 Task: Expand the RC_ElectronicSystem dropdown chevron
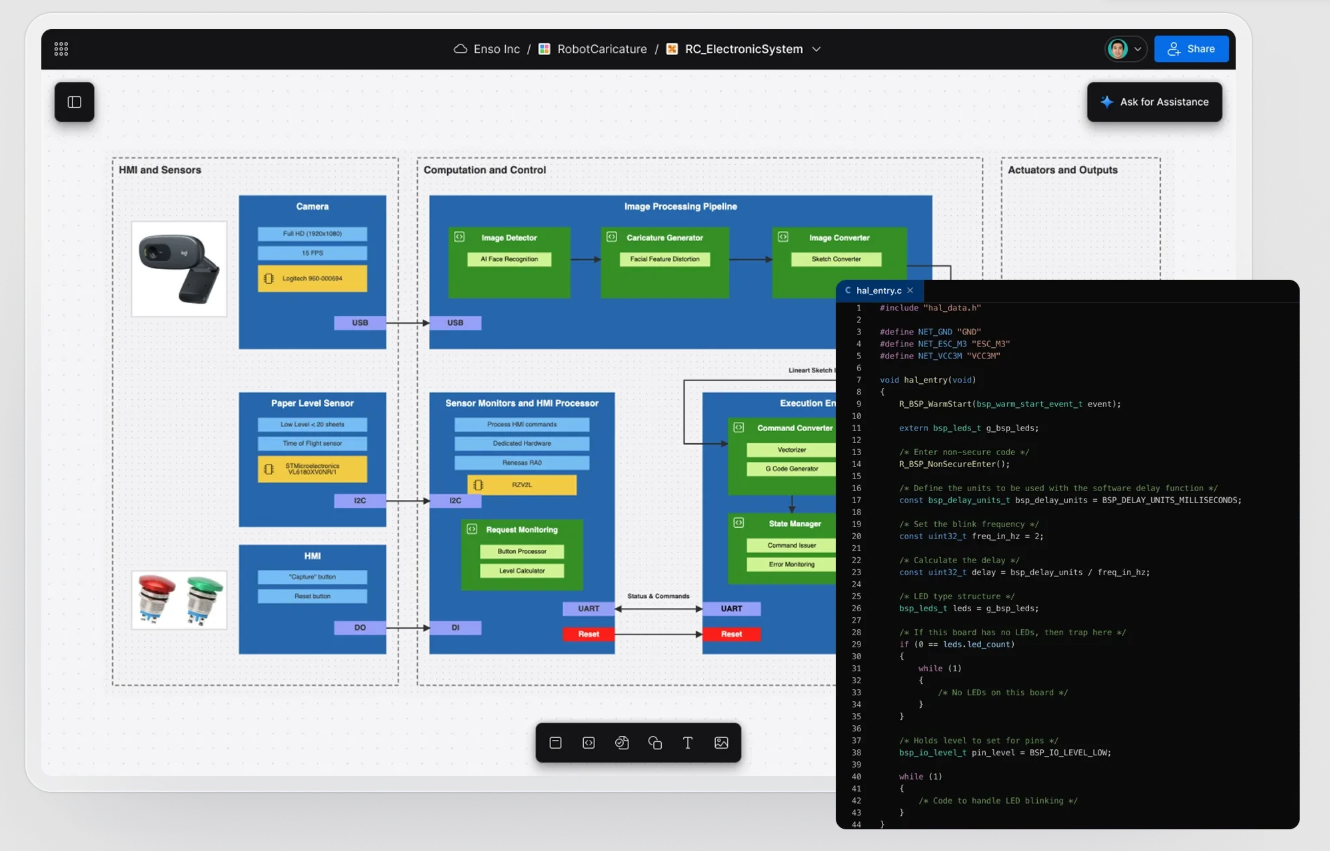tap(816, 49)
